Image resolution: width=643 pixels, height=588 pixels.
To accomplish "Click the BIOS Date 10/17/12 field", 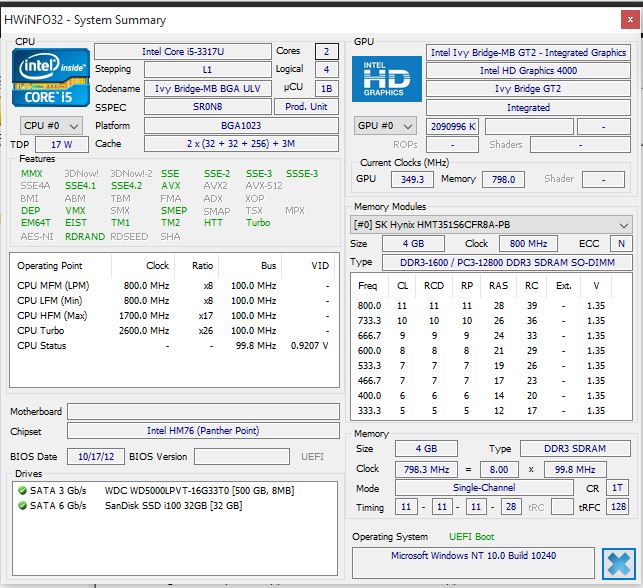I will point(96,456).
